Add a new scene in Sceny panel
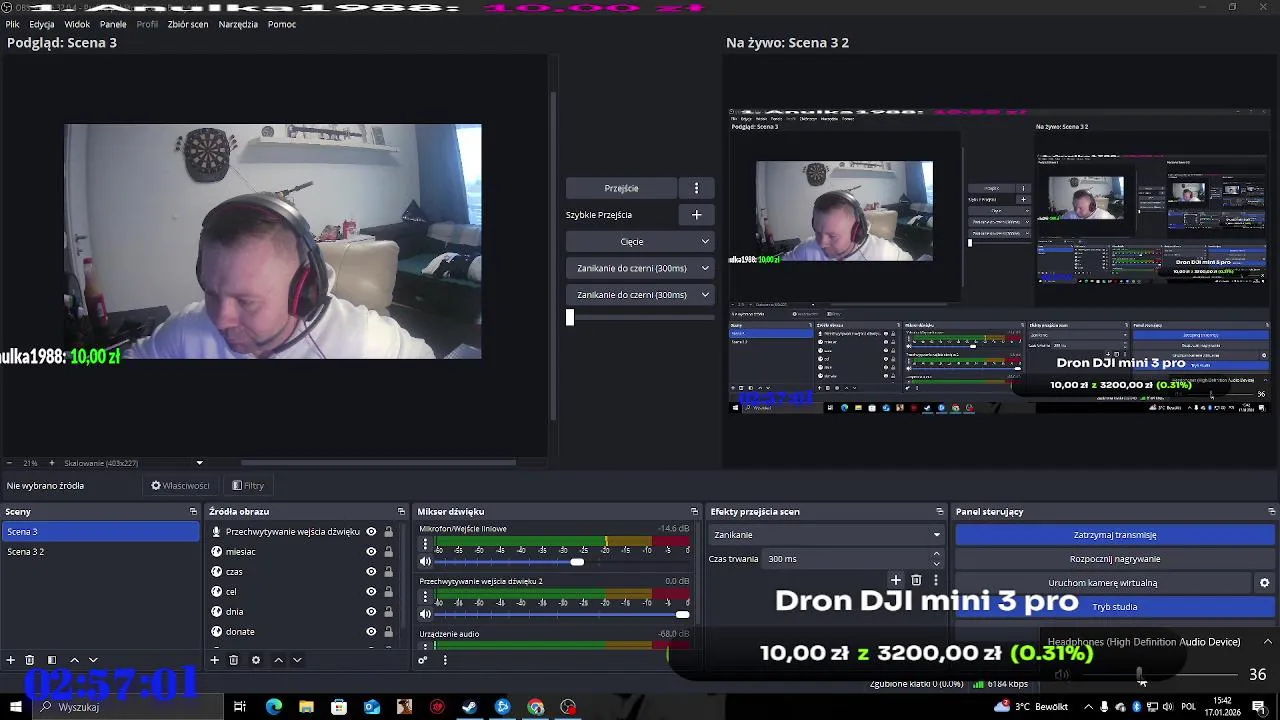The height and width of the screenshot is (720, 1280). (x=11, y=660)
